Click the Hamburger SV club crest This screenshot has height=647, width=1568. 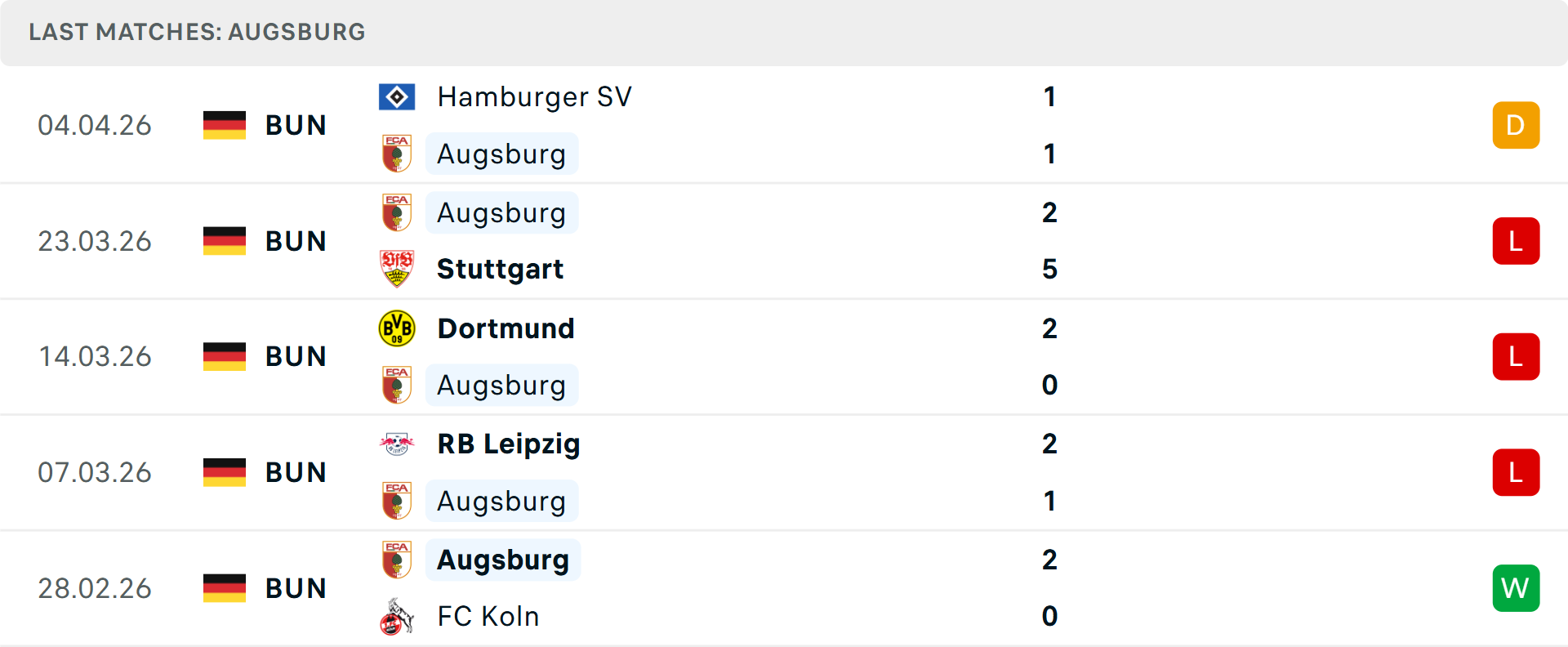click(397, 96)
